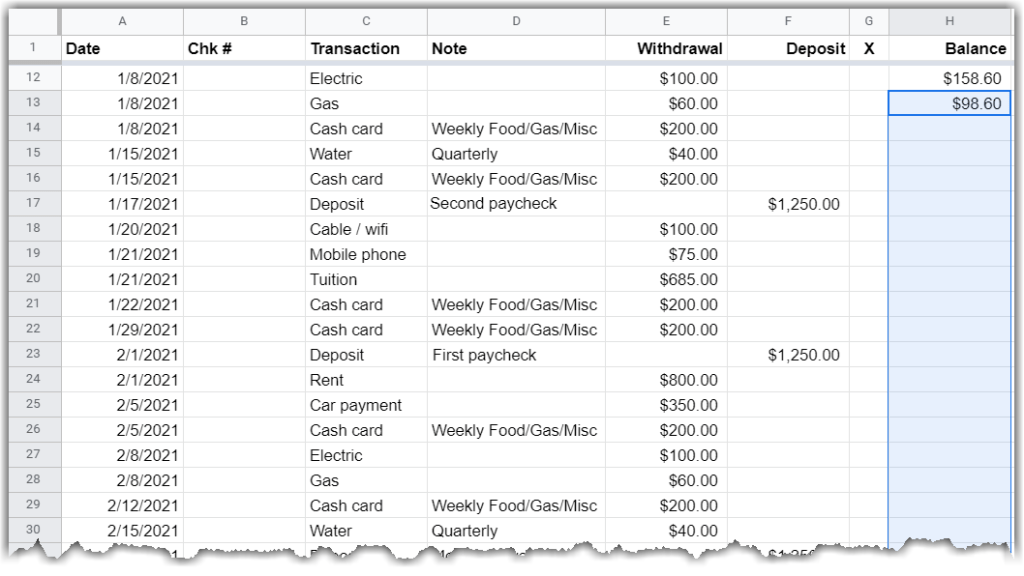The image size is (1024, 576).
Task: Click the Rent withdrawal of $800.00
Action: click(x=665, y=379)
